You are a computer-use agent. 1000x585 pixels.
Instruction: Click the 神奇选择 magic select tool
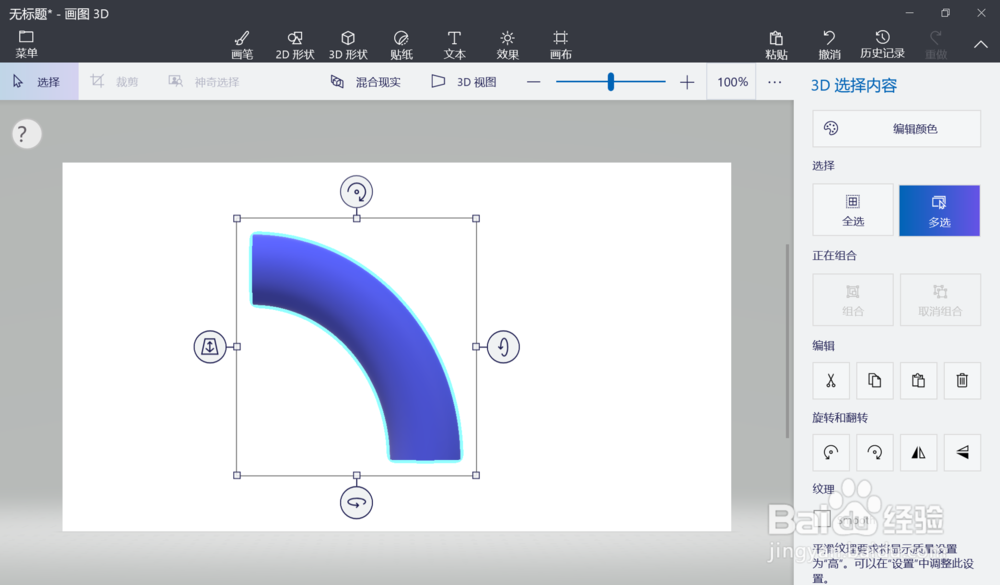pyautogui.click(x=203, y=82)
